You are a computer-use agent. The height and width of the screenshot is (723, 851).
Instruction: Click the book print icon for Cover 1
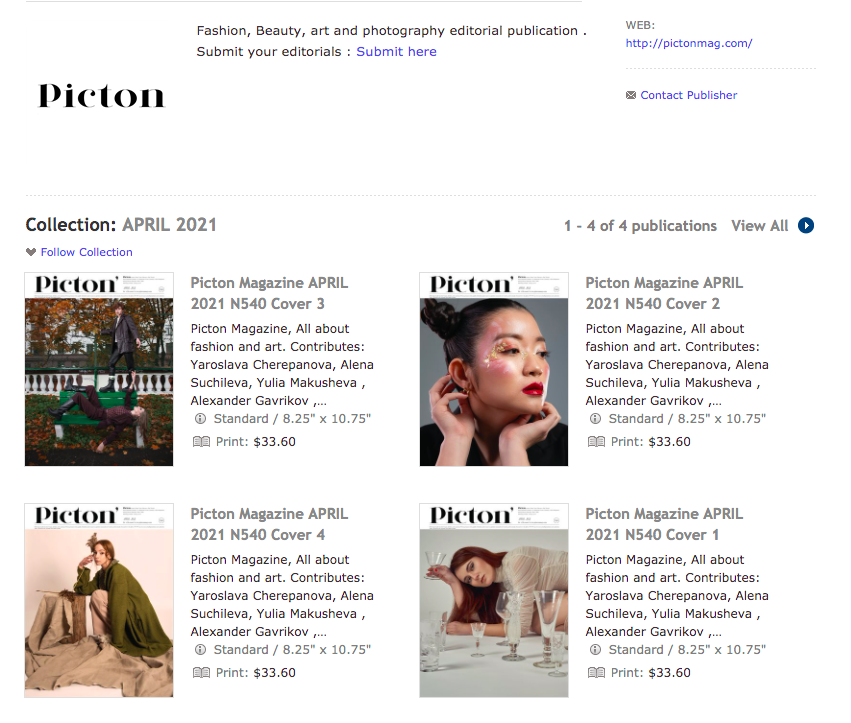click(596, 673)
